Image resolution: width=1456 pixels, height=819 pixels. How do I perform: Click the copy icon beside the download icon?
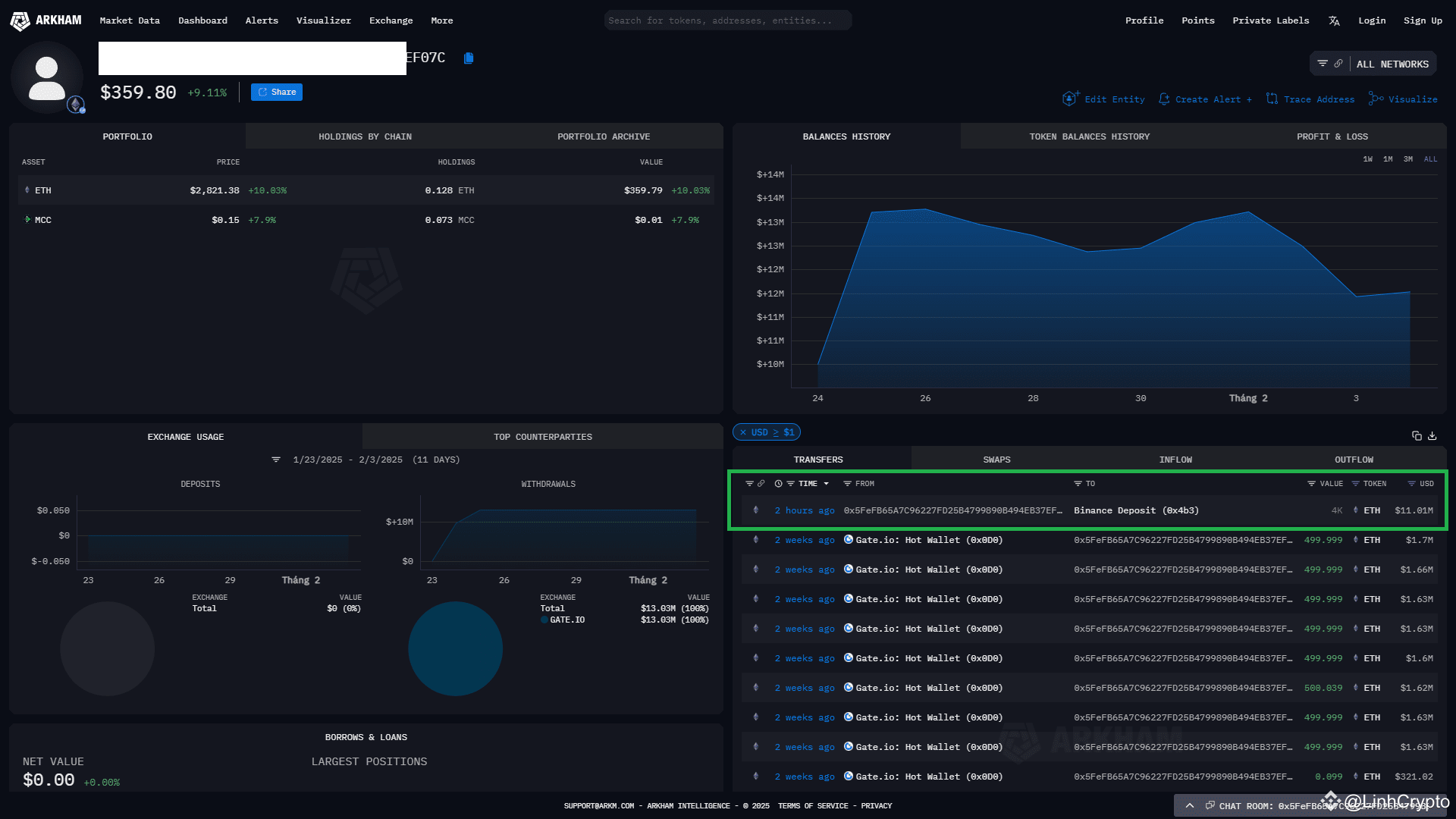tap(1417, 435)
